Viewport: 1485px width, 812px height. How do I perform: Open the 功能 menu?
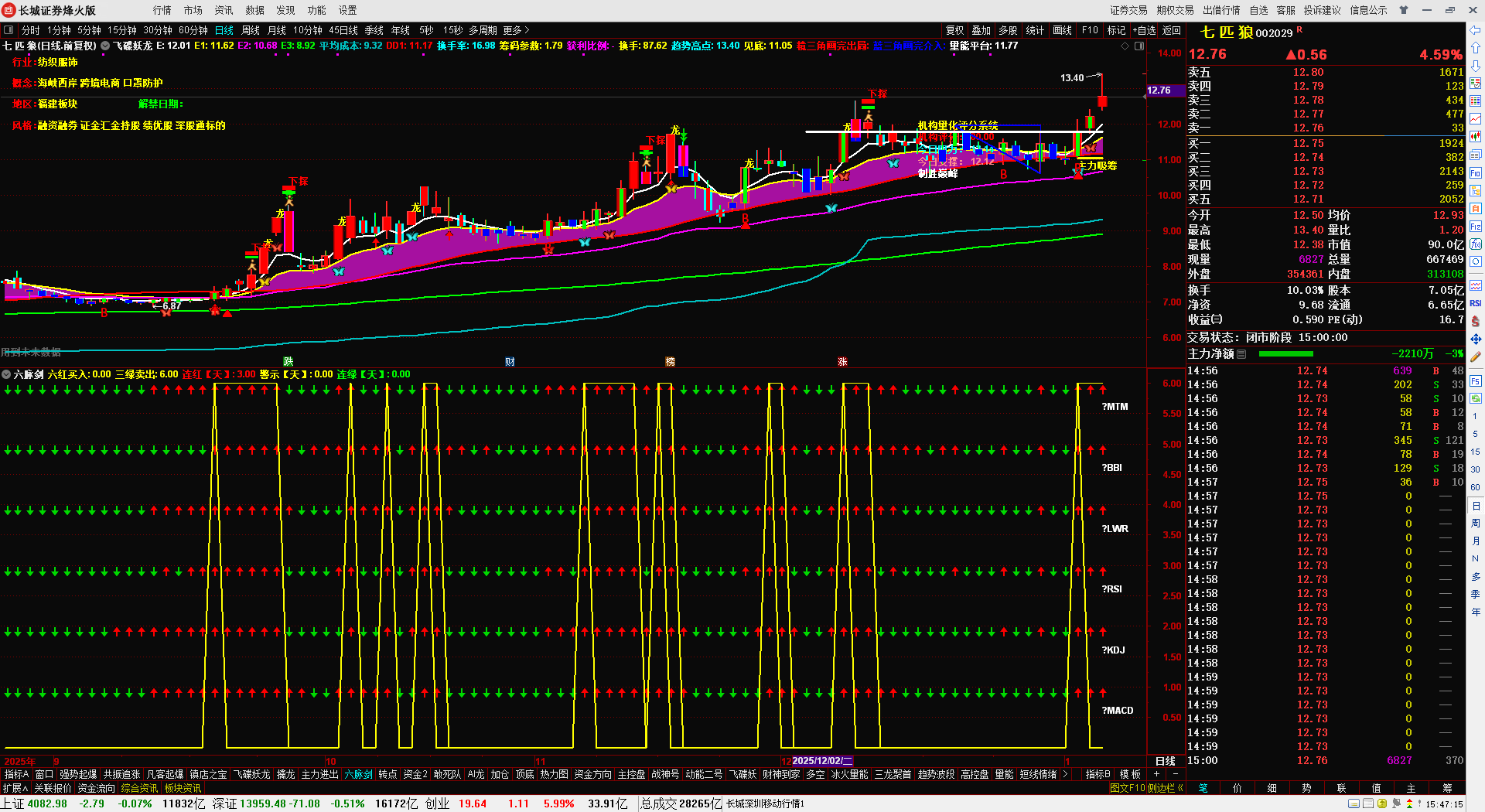click(x=317, y=10)
